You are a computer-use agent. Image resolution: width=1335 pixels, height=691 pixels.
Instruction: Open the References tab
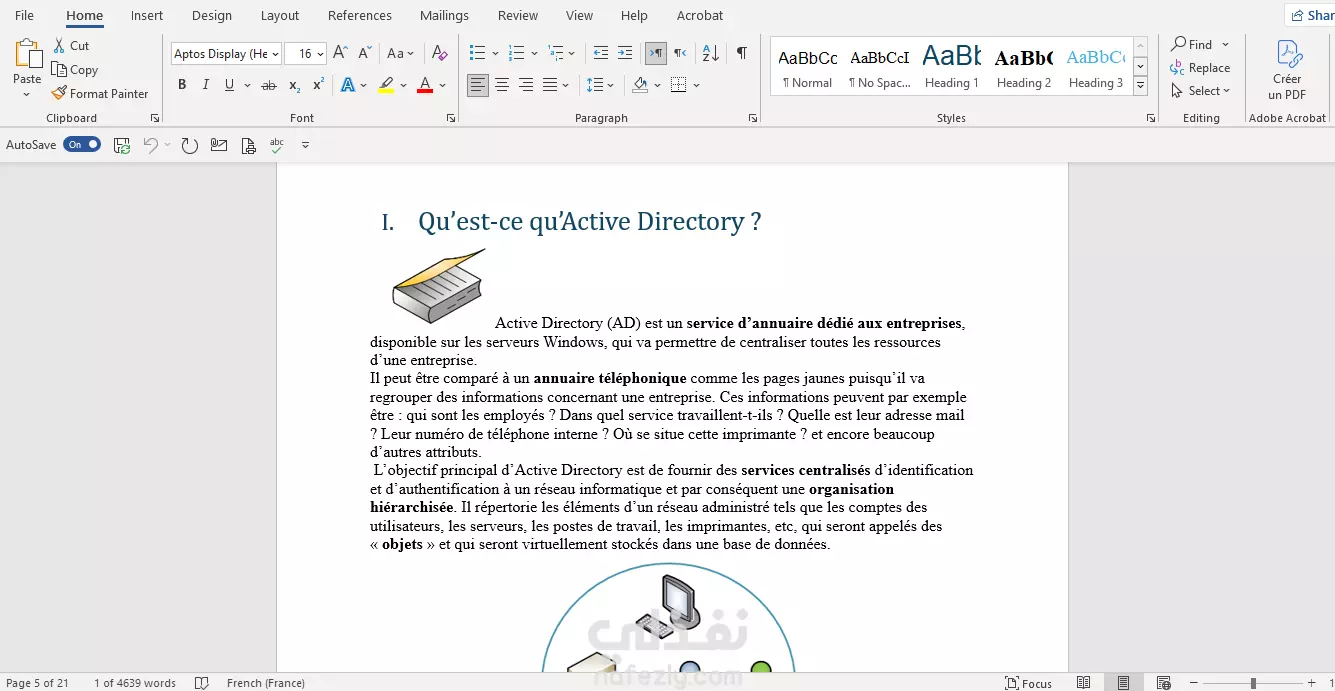tap(360, 15)
